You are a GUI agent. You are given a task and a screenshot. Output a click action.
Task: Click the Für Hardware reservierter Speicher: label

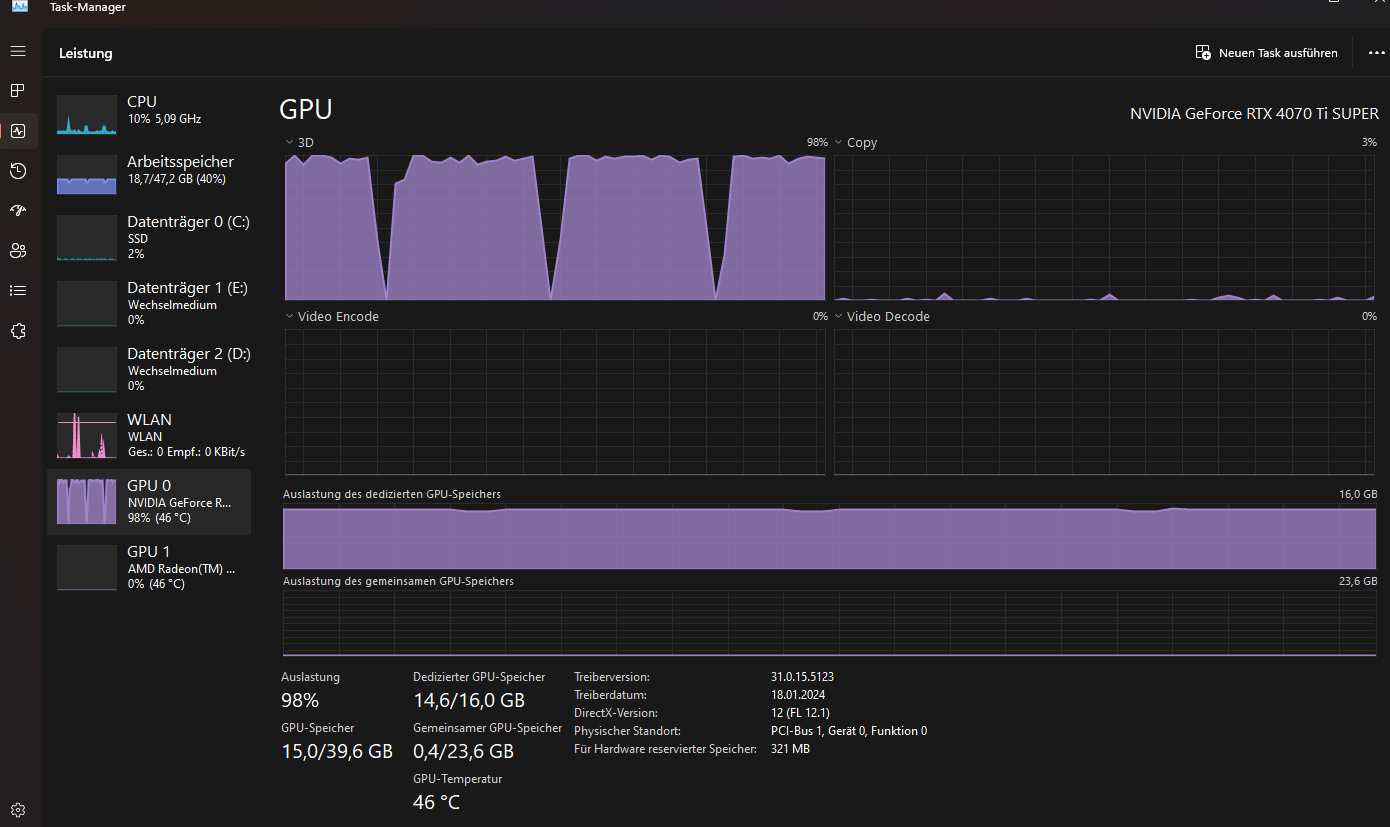[665, 749]
